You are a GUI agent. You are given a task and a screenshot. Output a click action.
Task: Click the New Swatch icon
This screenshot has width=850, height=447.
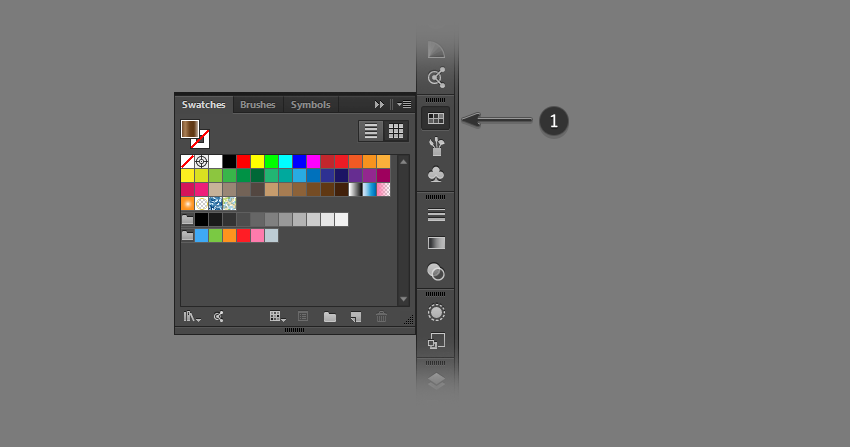coord(355,317)
